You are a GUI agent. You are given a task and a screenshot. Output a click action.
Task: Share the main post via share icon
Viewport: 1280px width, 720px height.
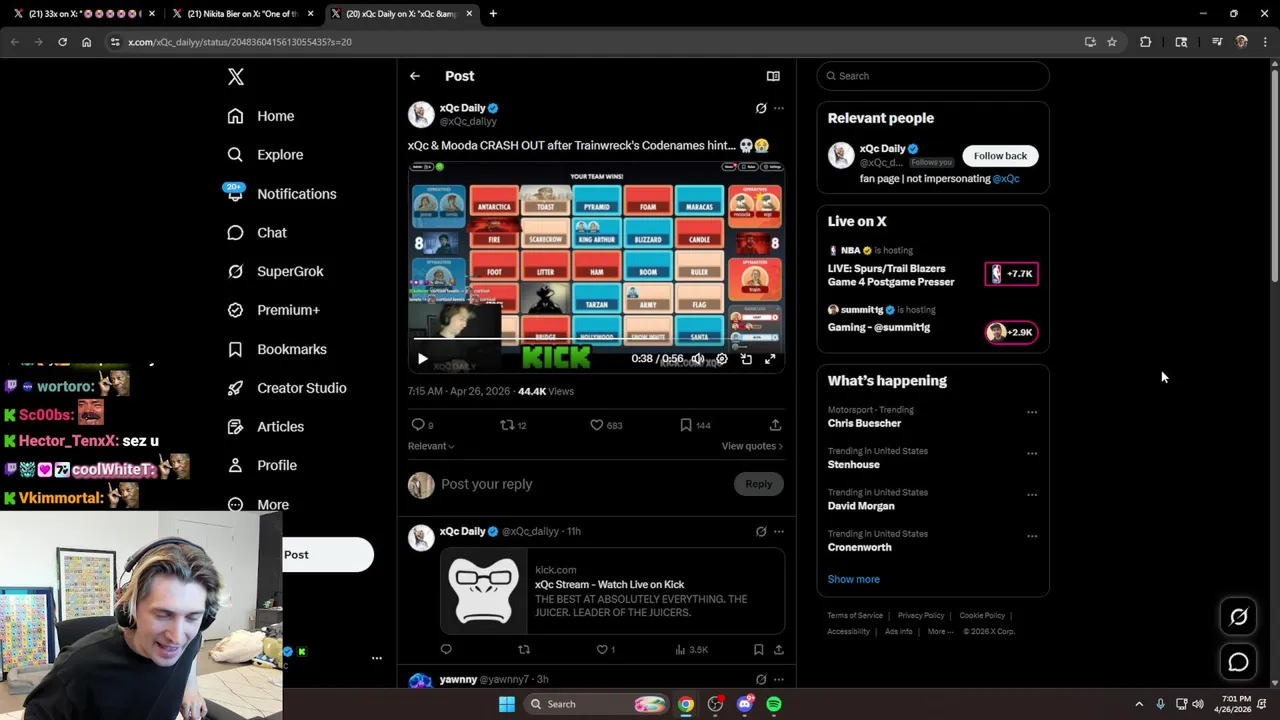tap(775, 425)
